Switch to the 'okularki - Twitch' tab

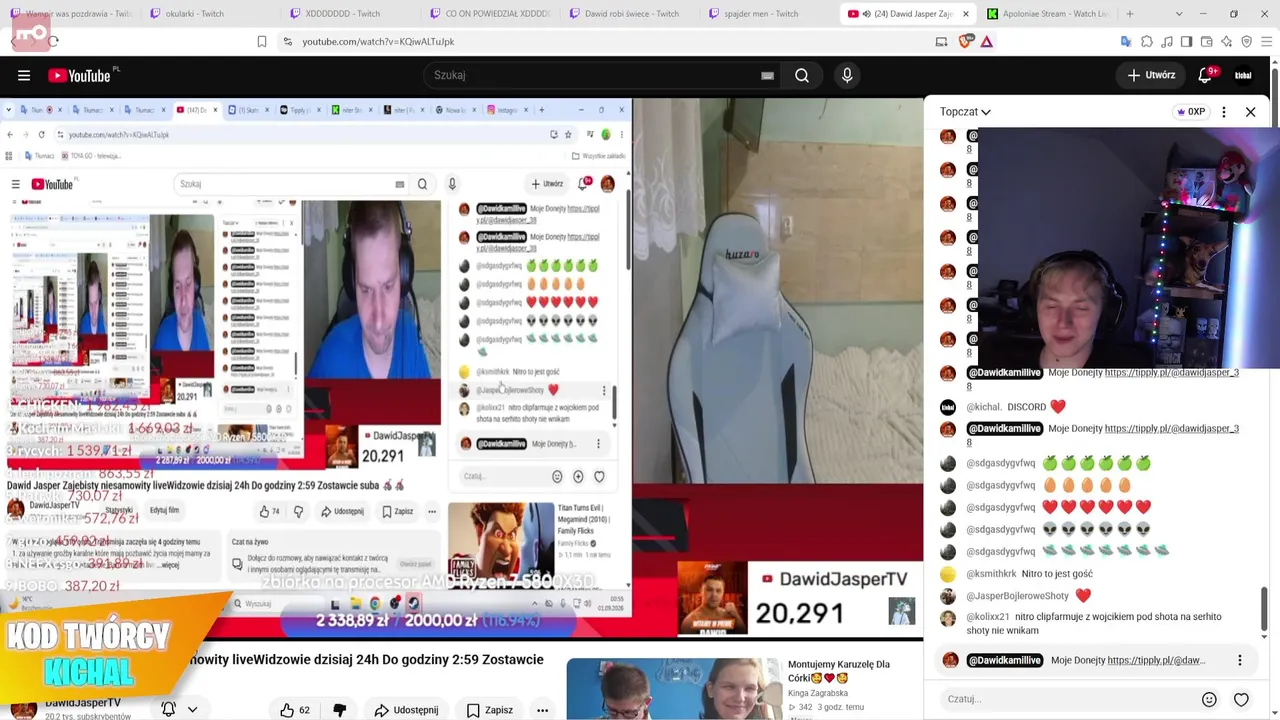point(206,14)
